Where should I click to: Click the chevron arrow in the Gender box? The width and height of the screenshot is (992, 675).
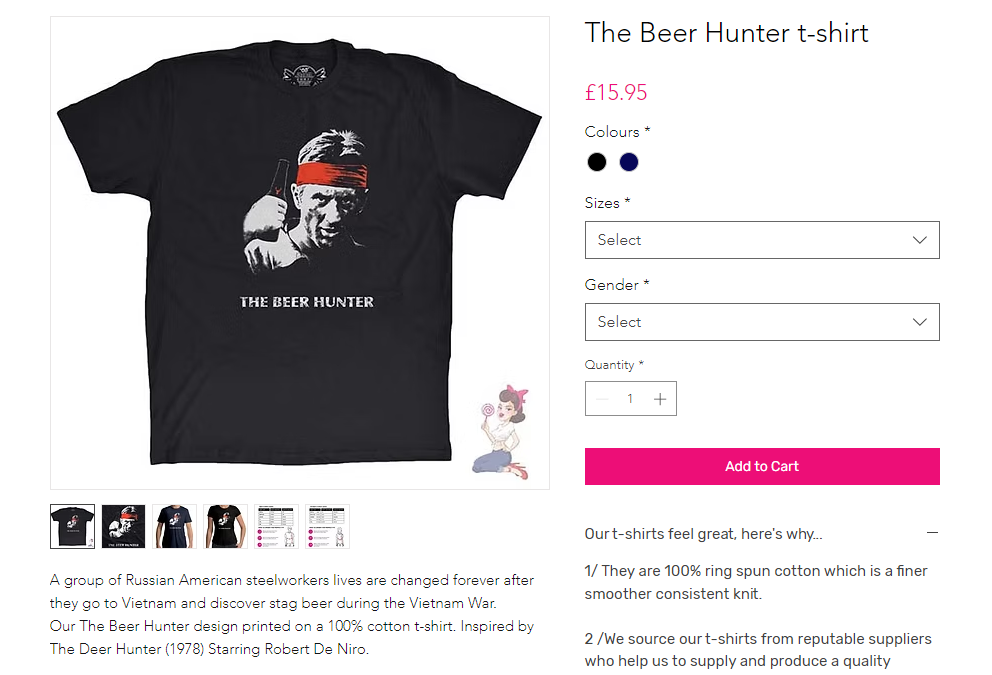point(920,322)
